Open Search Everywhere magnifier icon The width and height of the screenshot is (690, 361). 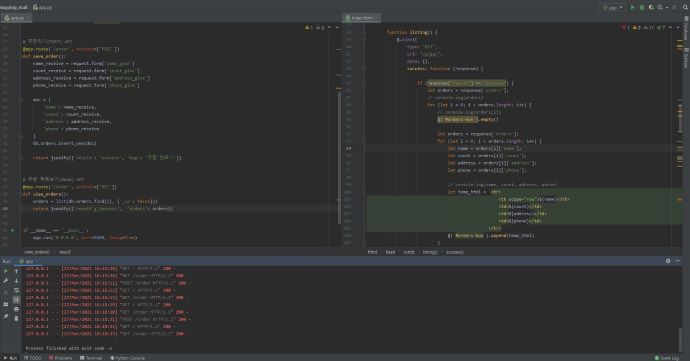pyautogui.click(x=685, y=7)
